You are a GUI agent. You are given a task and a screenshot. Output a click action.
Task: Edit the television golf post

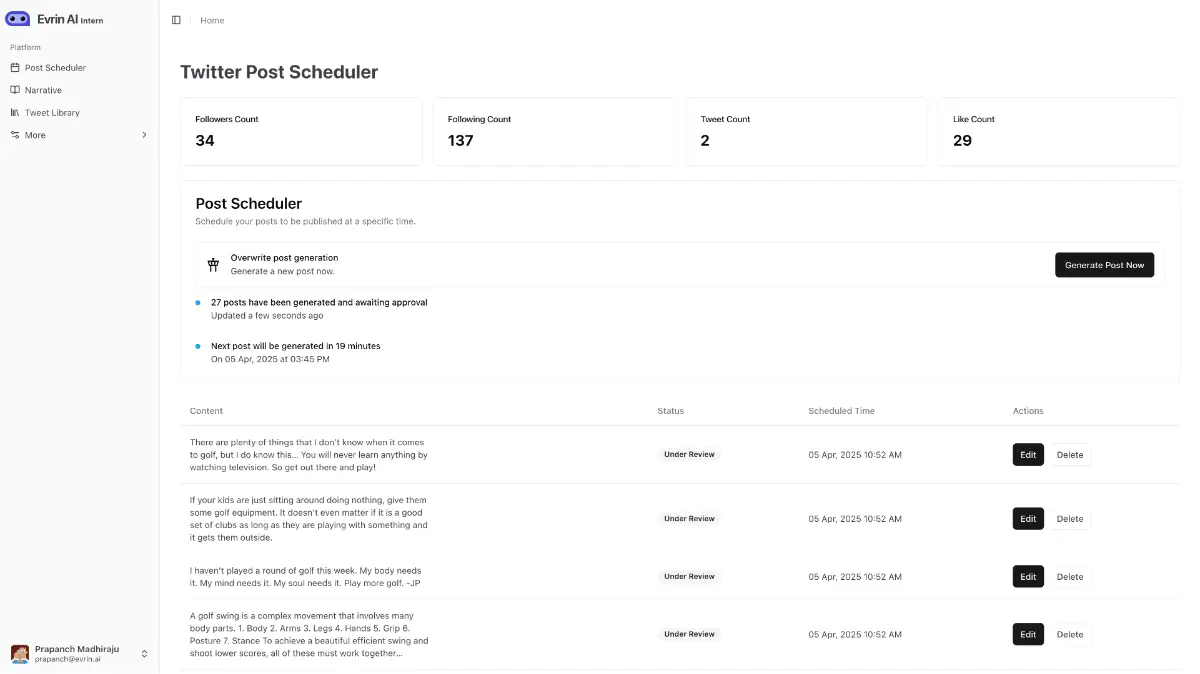tap(1028, 455)
